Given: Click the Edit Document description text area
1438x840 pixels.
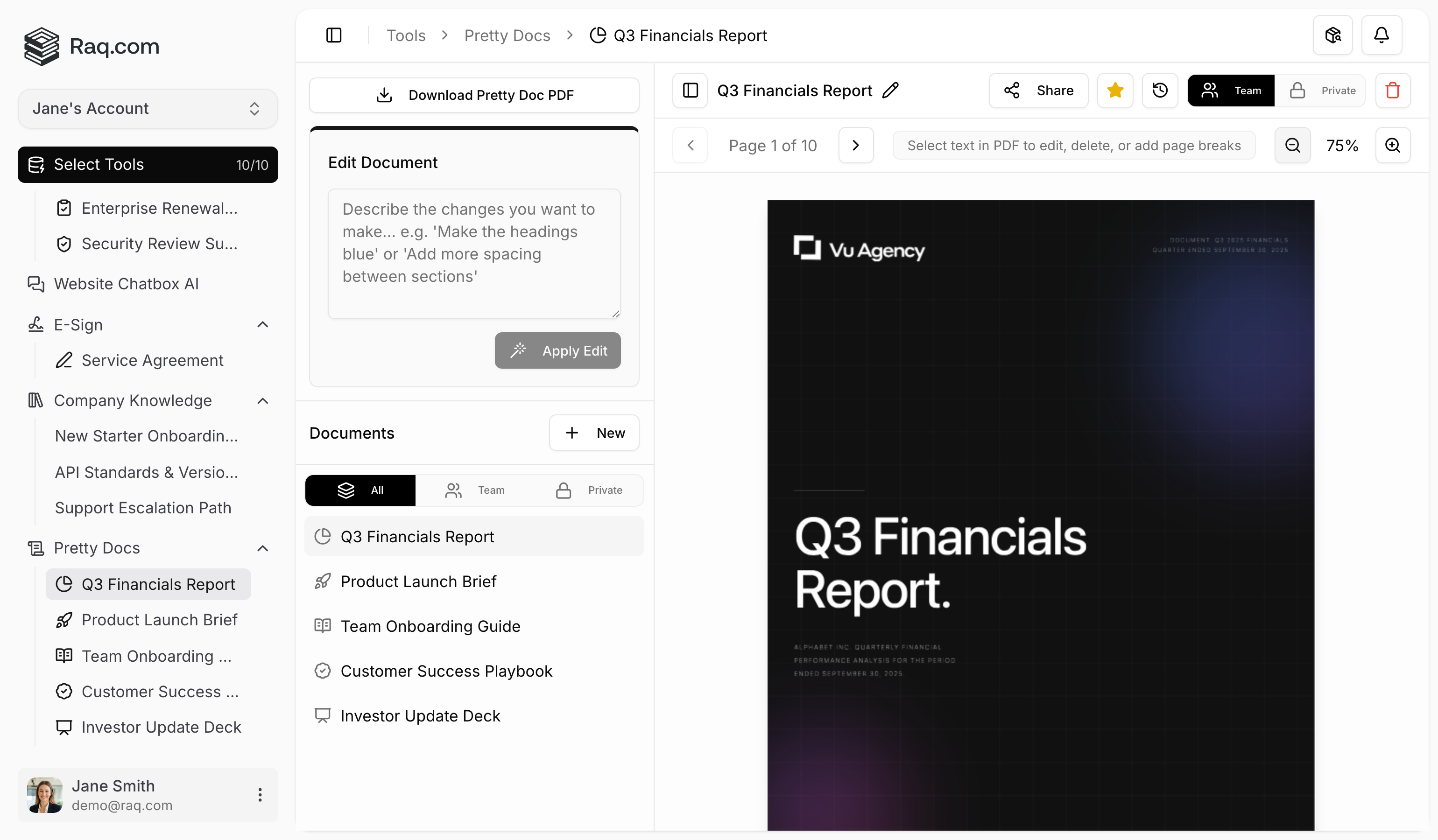Looking at the screenshot, I should (x=473, y=253).
